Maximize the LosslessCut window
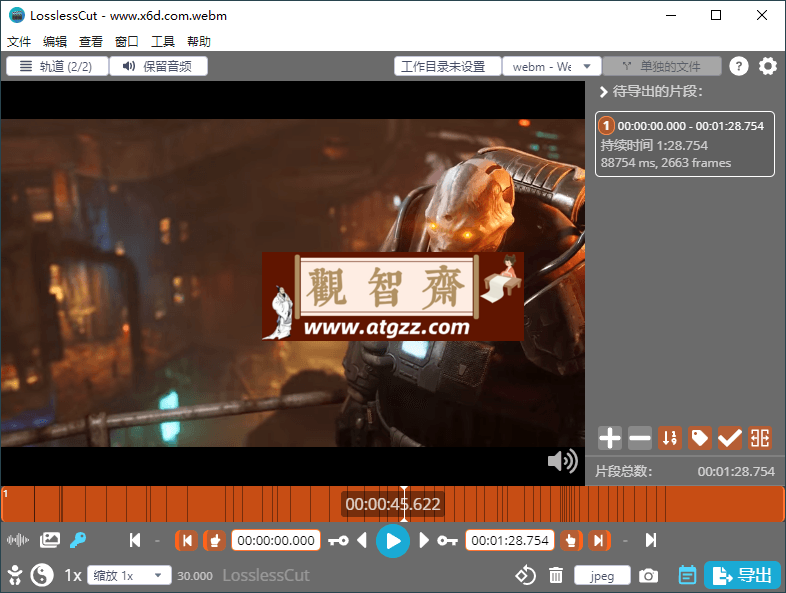This screenshot has height=593, width=786. pyautogui.click(x=716, y=15)
